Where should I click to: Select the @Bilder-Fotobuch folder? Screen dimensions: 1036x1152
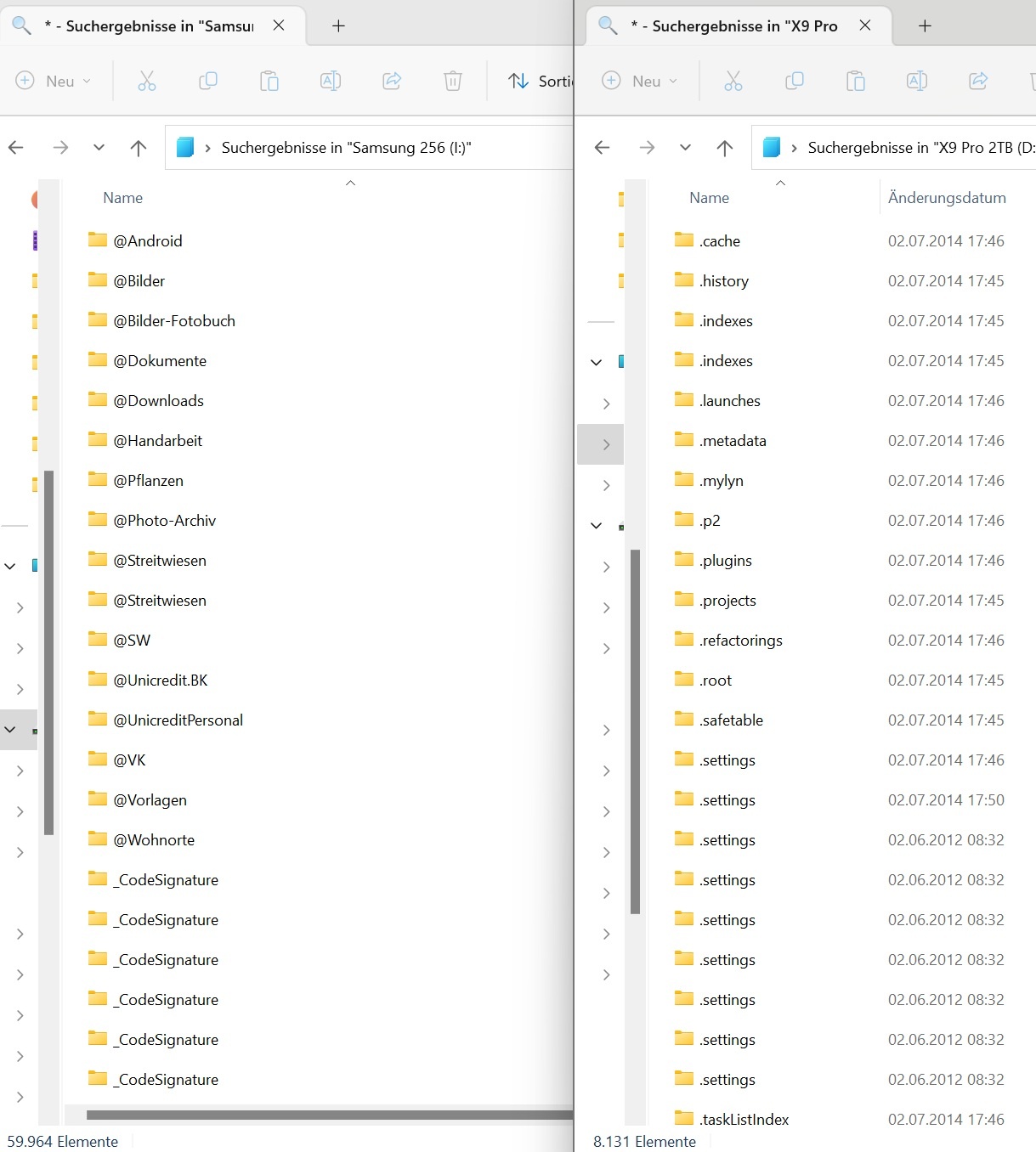(174, 320)
